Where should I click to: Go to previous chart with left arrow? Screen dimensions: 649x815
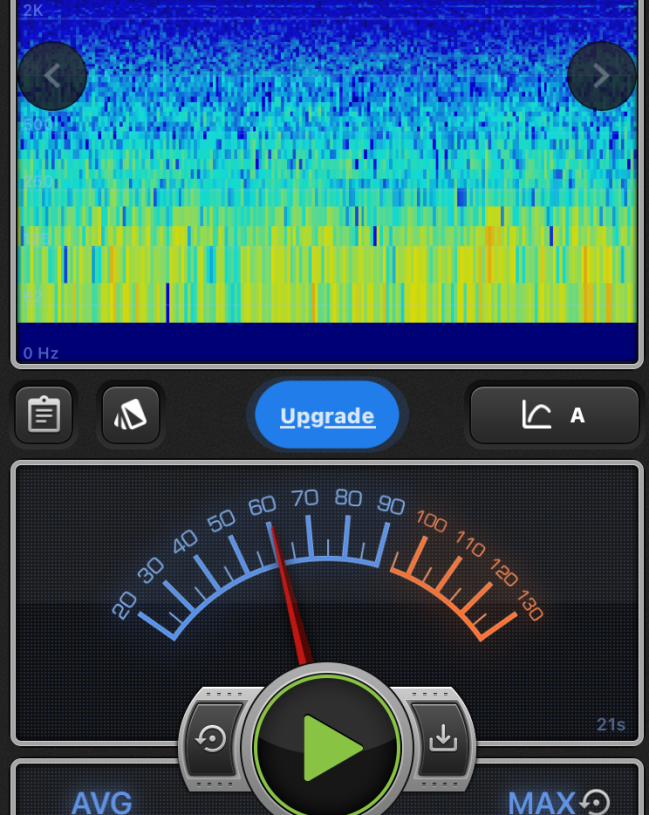[x=52, y=76]
